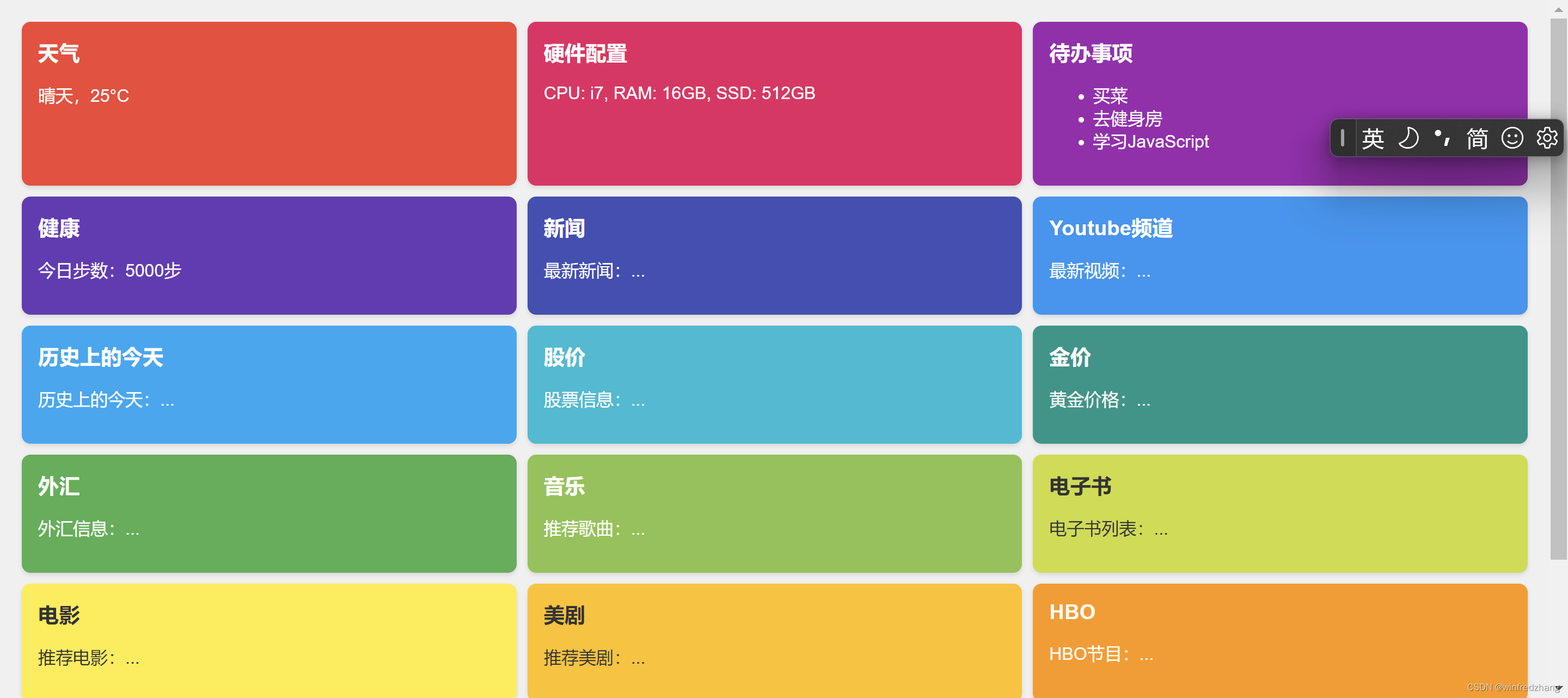The image size is (1568, 698).
Task: Click the vertical scrollbar thumb
Action: pos(1558,289)
